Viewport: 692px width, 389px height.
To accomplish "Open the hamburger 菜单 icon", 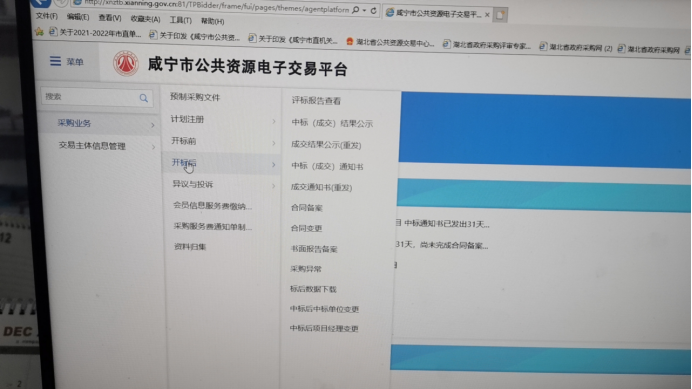I will (x=55, y=61).
